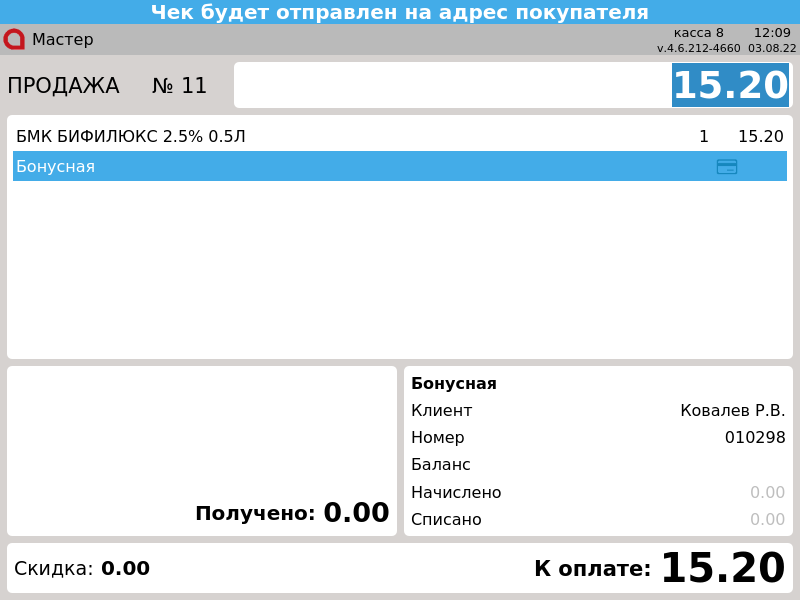Click the ПРОДАЖА mode label
Screen dimensions: 800x600
[x=63, y=86]
